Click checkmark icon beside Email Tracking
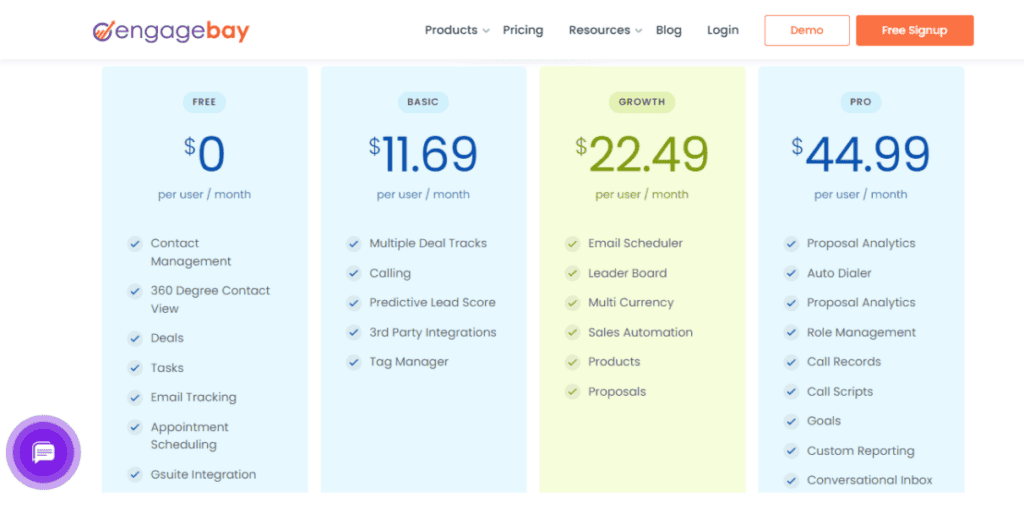Screen dimensions: 1024x509 [135, 397]
